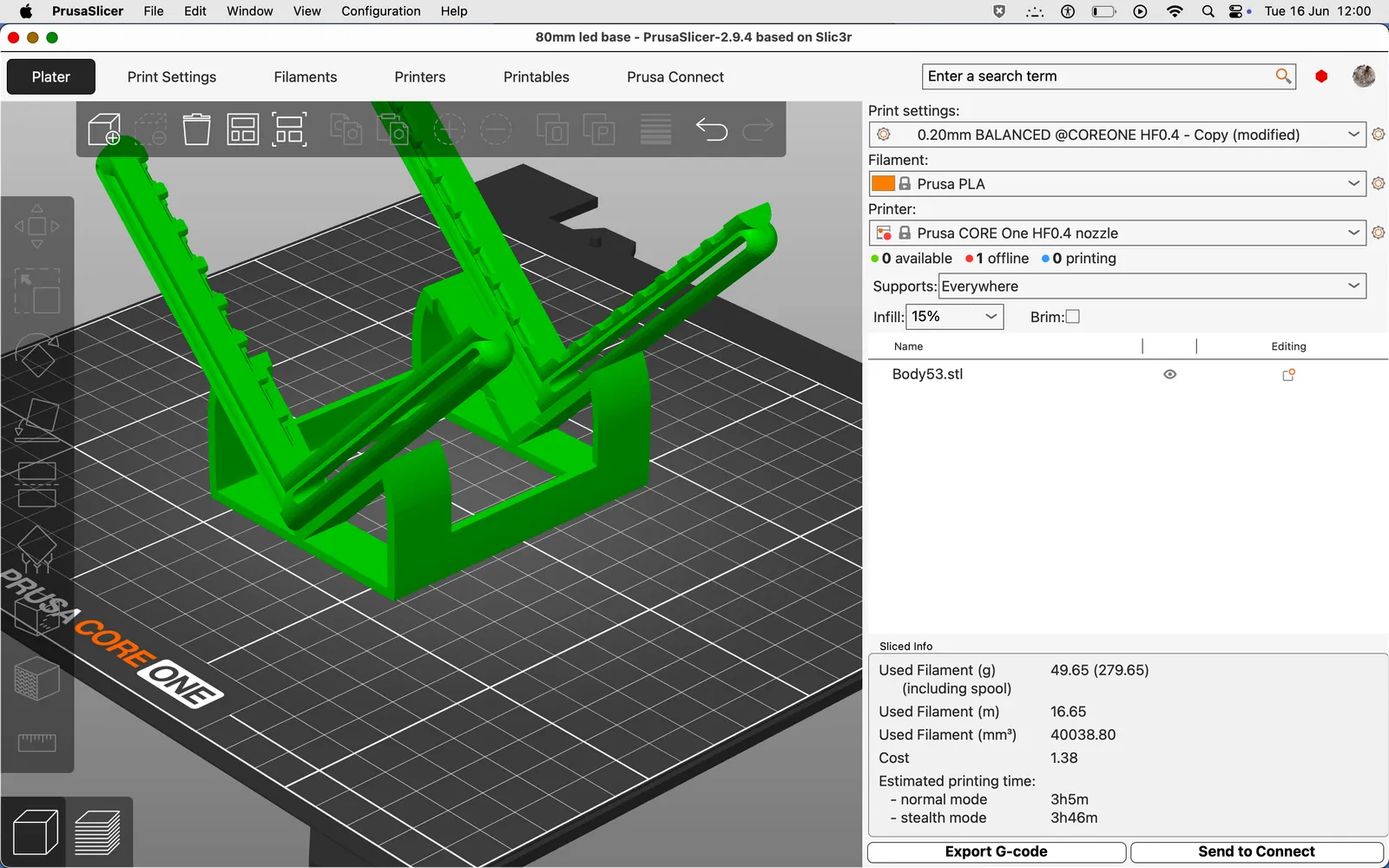Click the search magnifier icon
This screenshot has height=868, width=1389.
pos(1283,76)
